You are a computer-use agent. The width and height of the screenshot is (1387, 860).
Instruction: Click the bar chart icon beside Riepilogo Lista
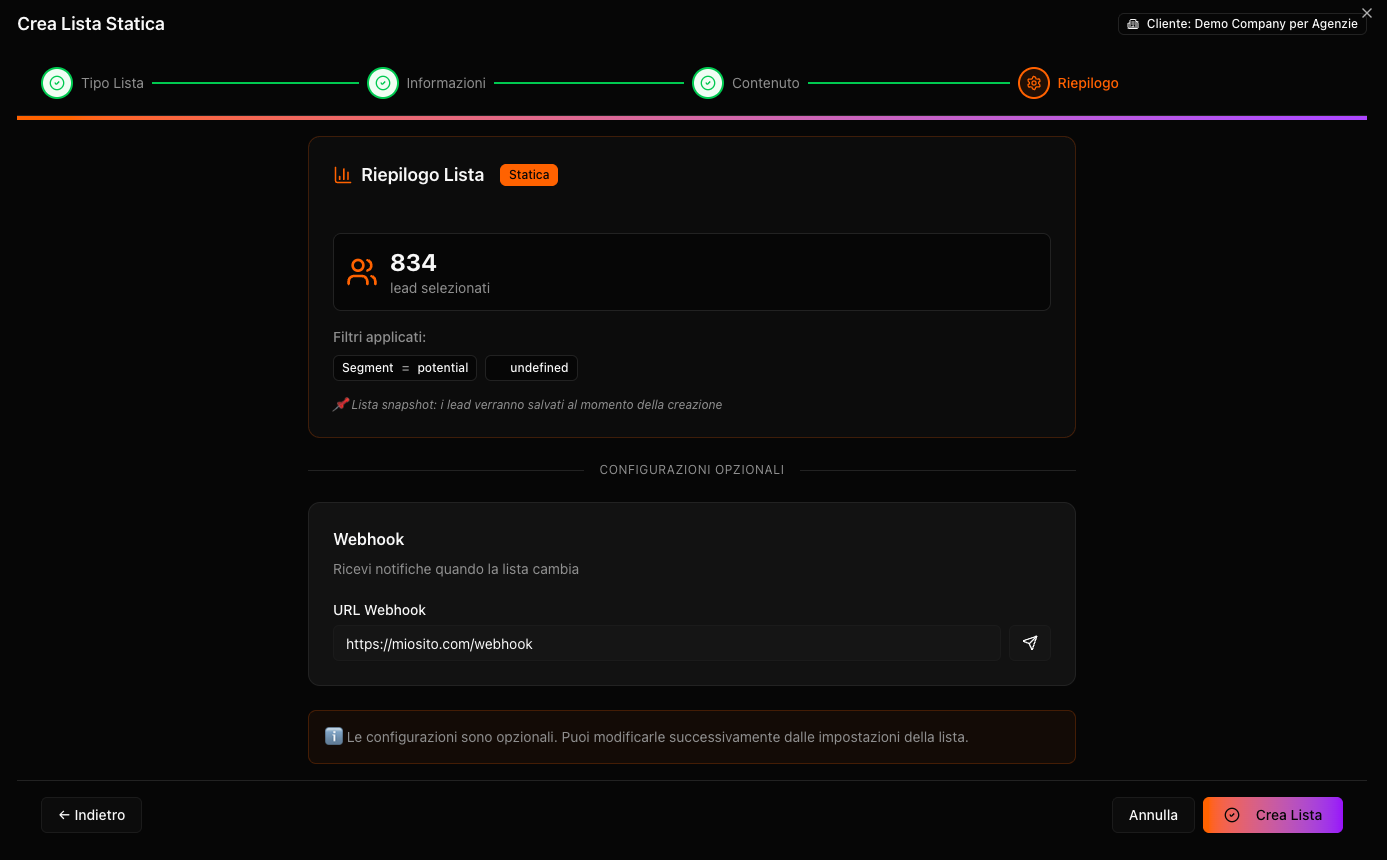(x=343, y=174)
